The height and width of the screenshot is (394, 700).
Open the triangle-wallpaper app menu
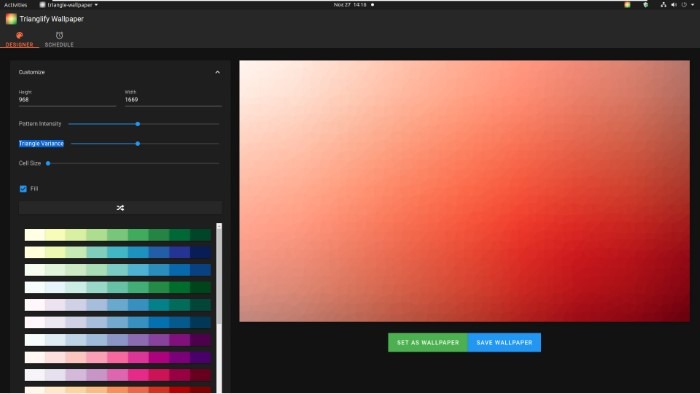[69, 5]
